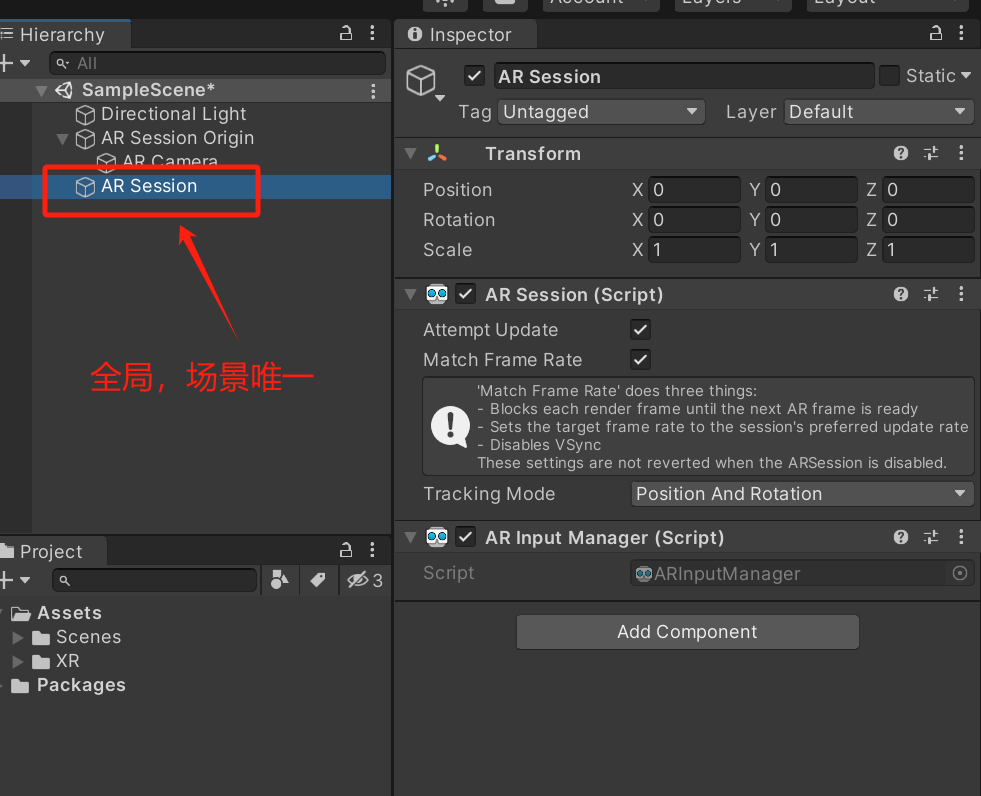981x796 pixels.
Task: Click the GameObject cube icon in Inspector
Action: [x=421, y=80]
